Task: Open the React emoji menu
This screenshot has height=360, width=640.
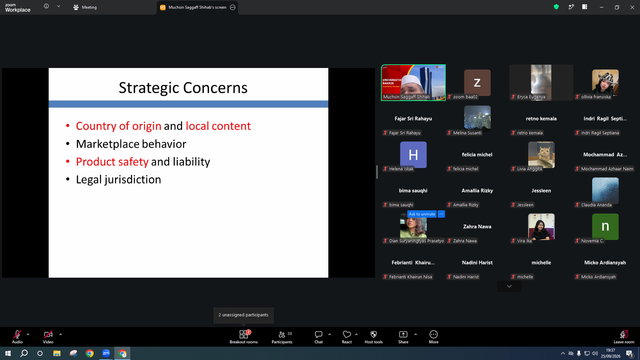Action: pyautogui.click(x=347, y=337)
